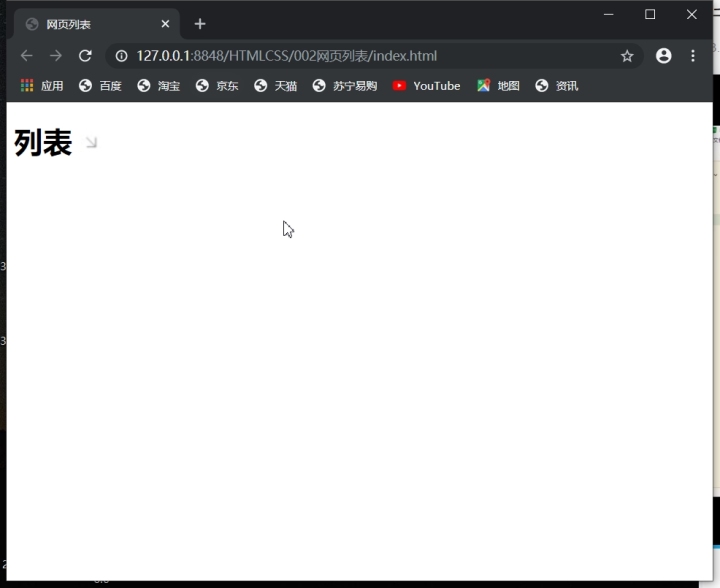This screenshot has height=588, width=720.
Task: Open the Chrome profile avatar menu
Action: pyautogui.click(x=664, y=56)
